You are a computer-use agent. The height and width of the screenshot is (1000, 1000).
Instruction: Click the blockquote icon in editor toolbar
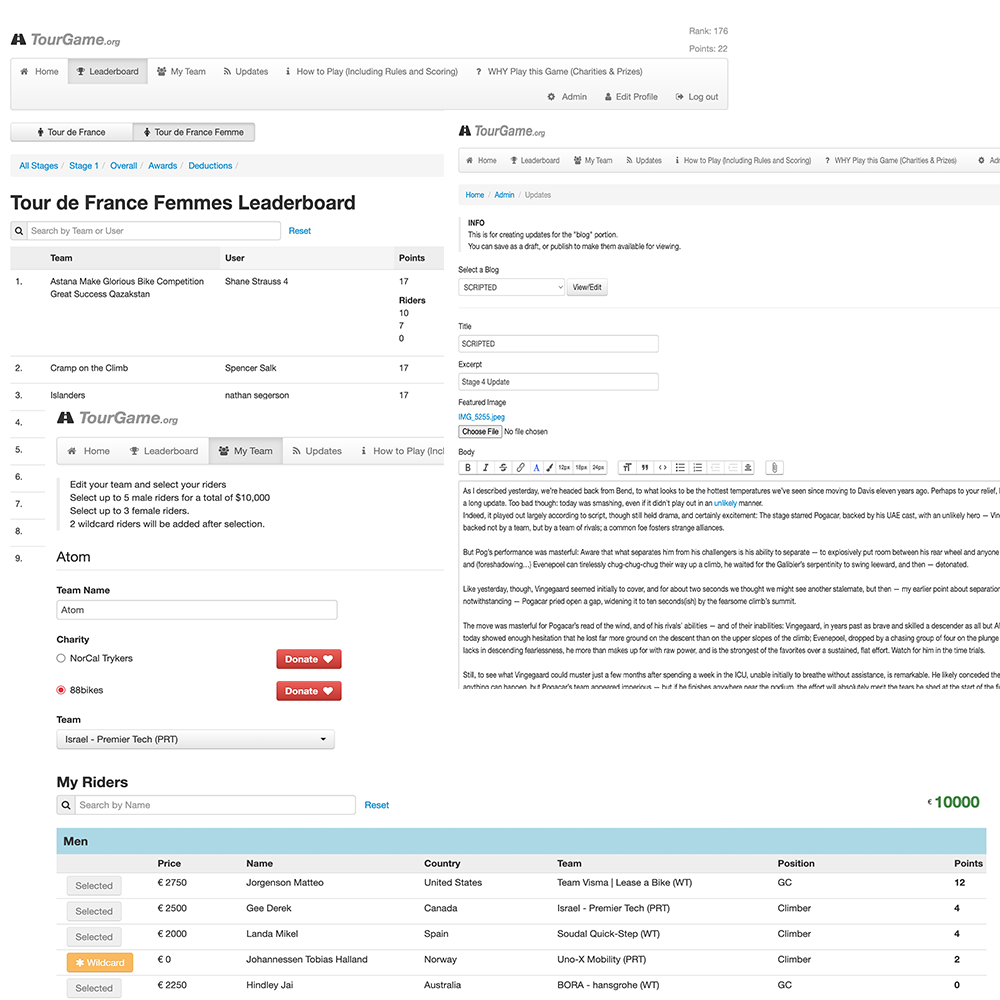pyautogui.click(x=644, y=467)
